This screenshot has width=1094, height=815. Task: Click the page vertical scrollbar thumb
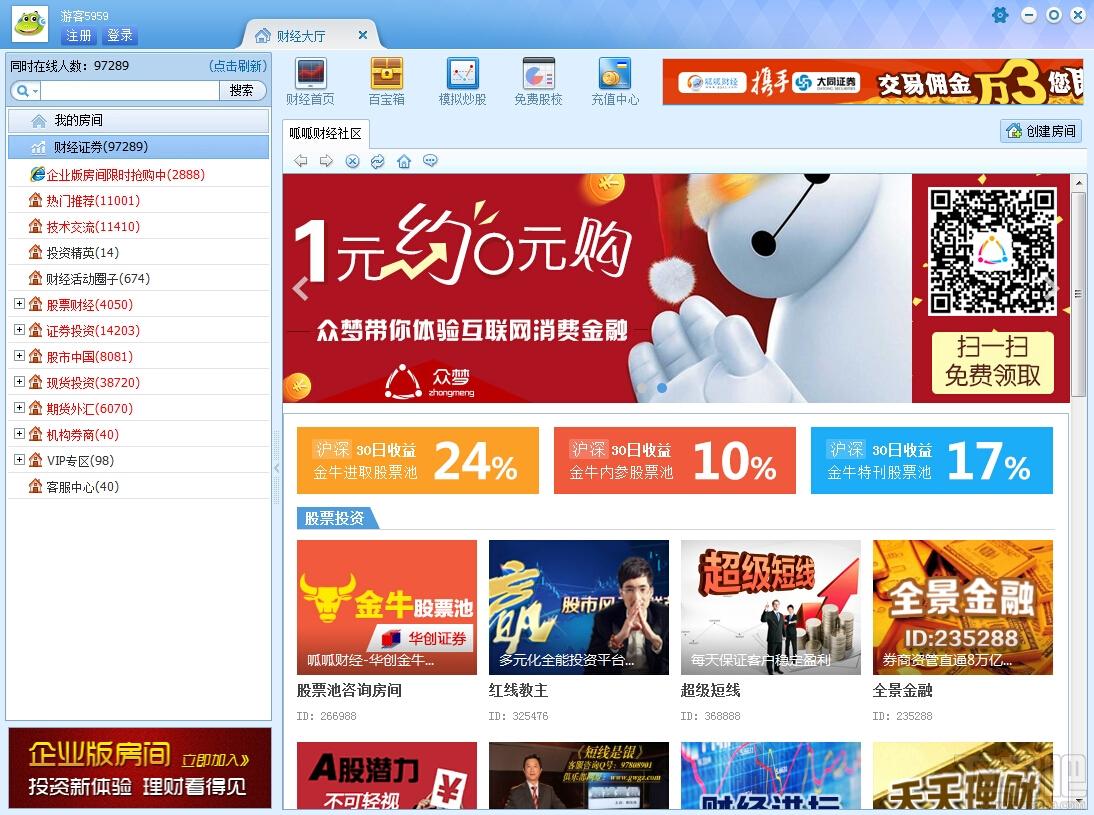pos(1079,292)
